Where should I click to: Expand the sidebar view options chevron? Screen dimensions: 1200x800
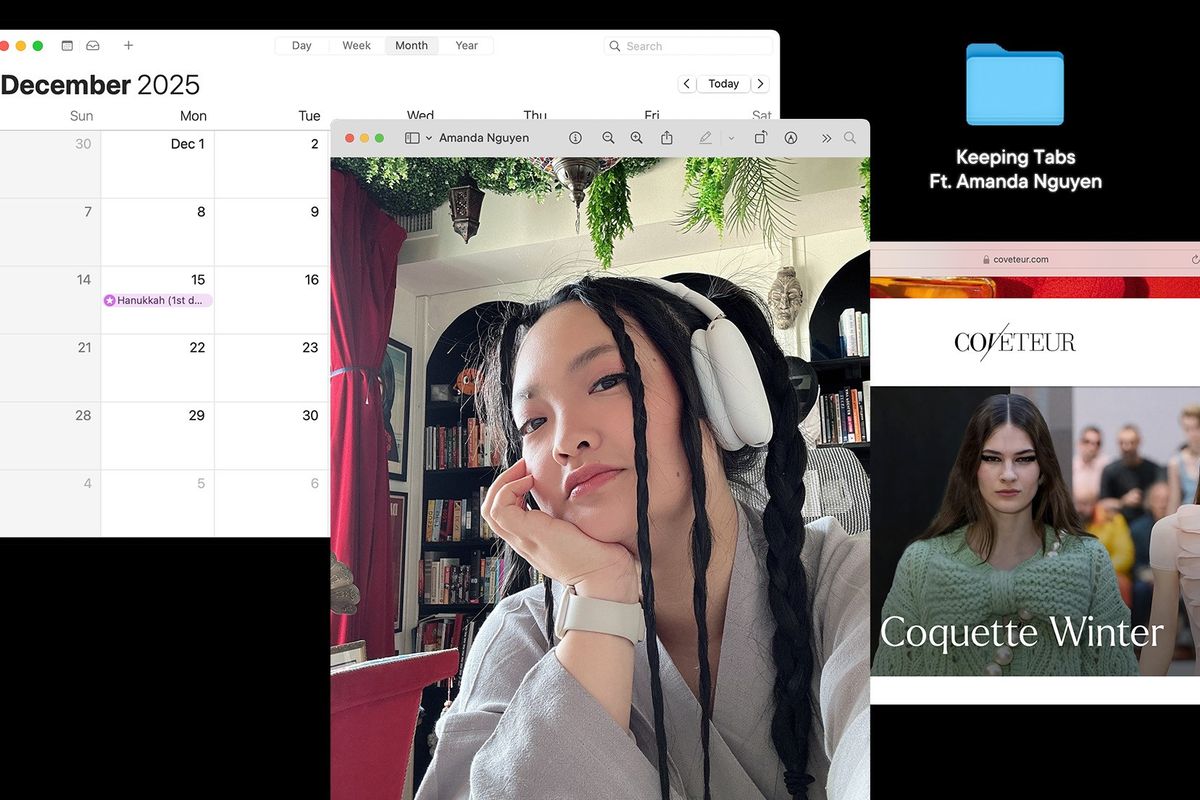pyautogui.click(x=427, y=138)
